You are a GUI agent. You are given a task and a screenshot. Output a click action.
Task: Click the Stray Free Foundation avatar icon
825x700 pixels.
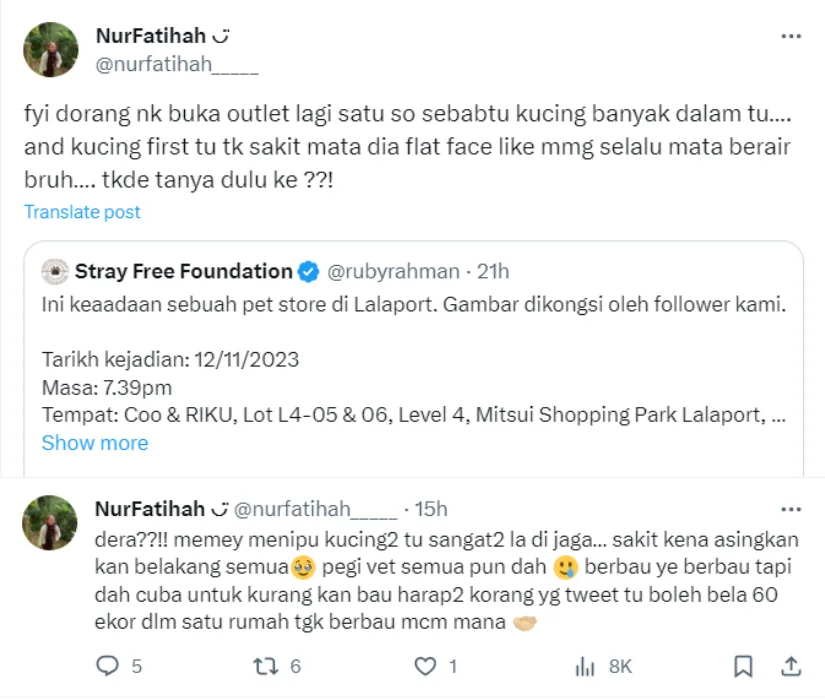click(x=55, y=271)
